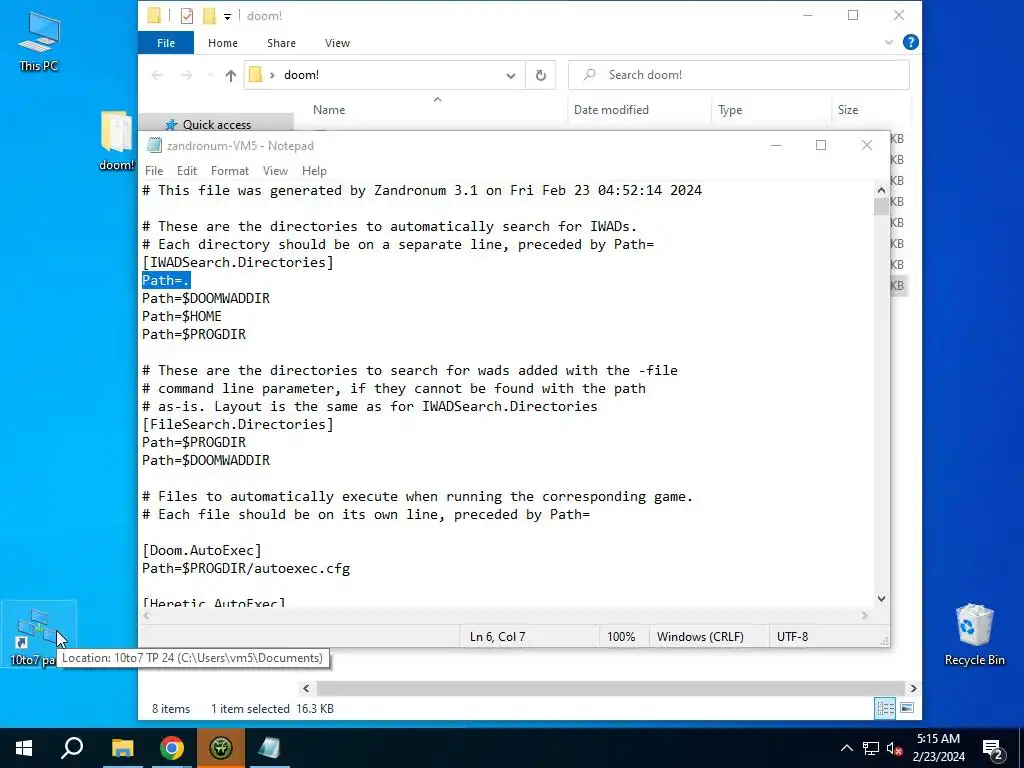Open the Explorer View tab
1024x768 pixels.
tap(338, 43)
